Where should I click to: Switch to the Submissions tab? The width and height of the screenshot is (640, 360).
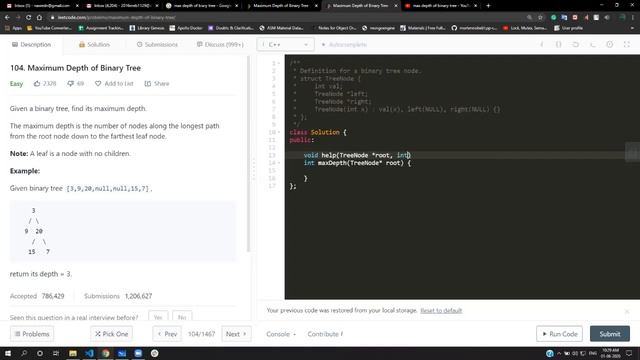157,44
